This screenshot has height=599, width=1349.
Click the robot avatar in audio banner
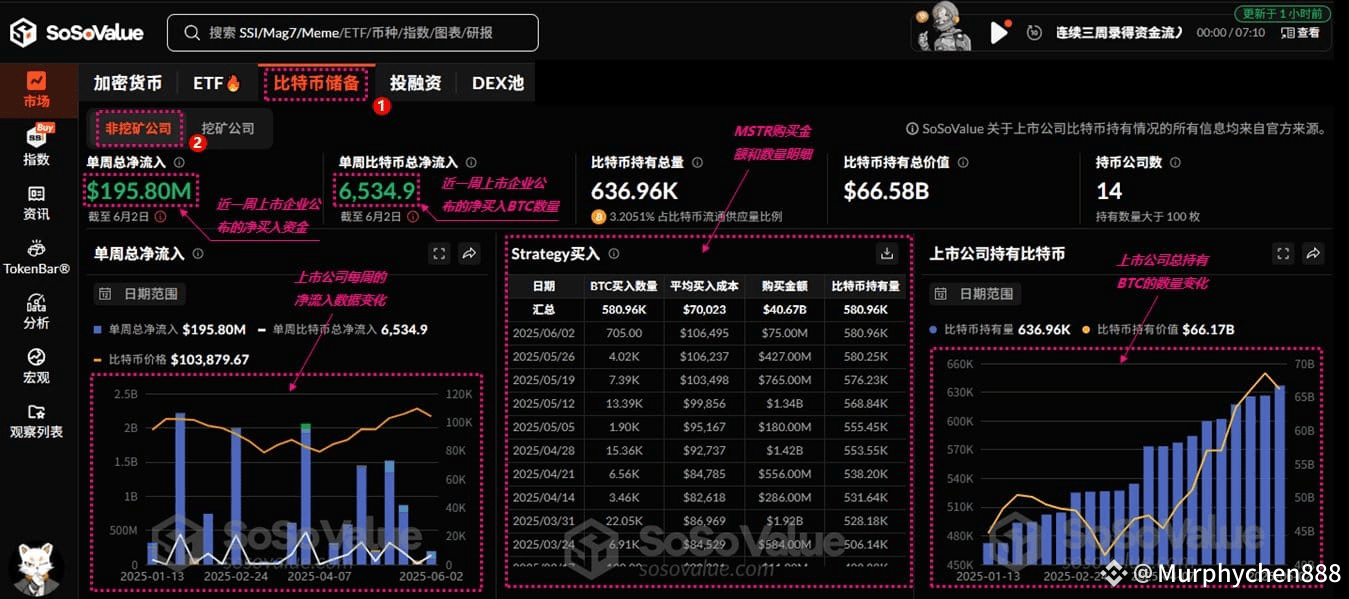944,27
